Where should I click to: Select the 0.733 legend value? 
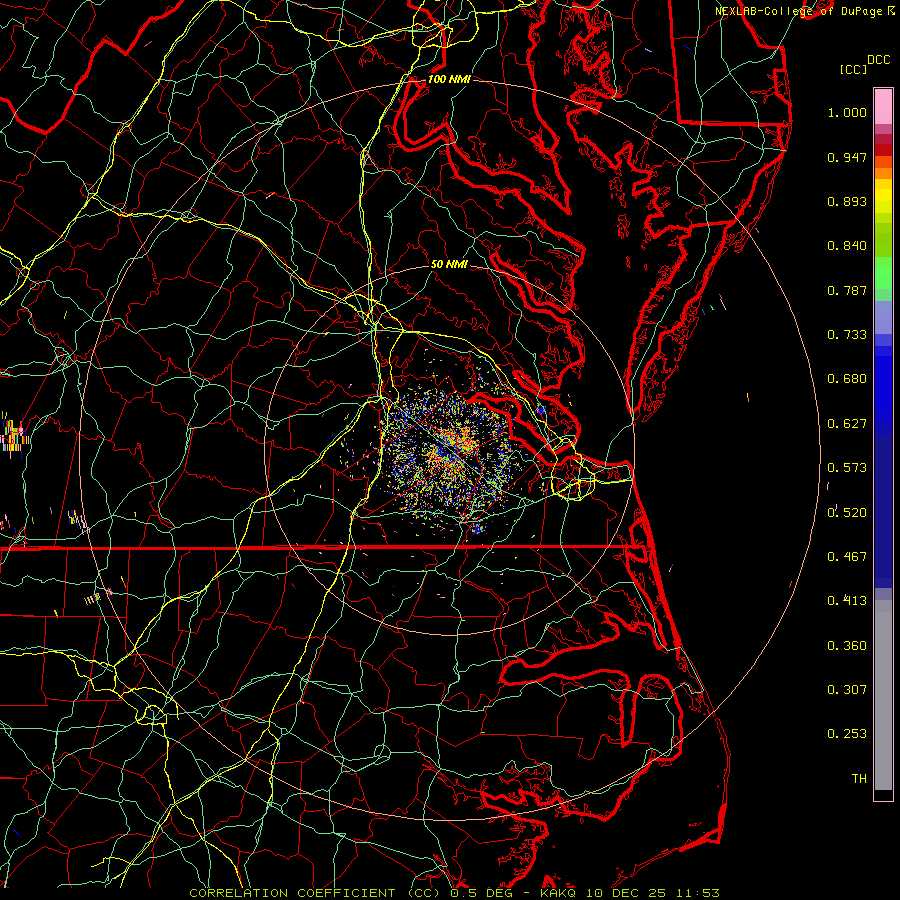coord(847,335)
